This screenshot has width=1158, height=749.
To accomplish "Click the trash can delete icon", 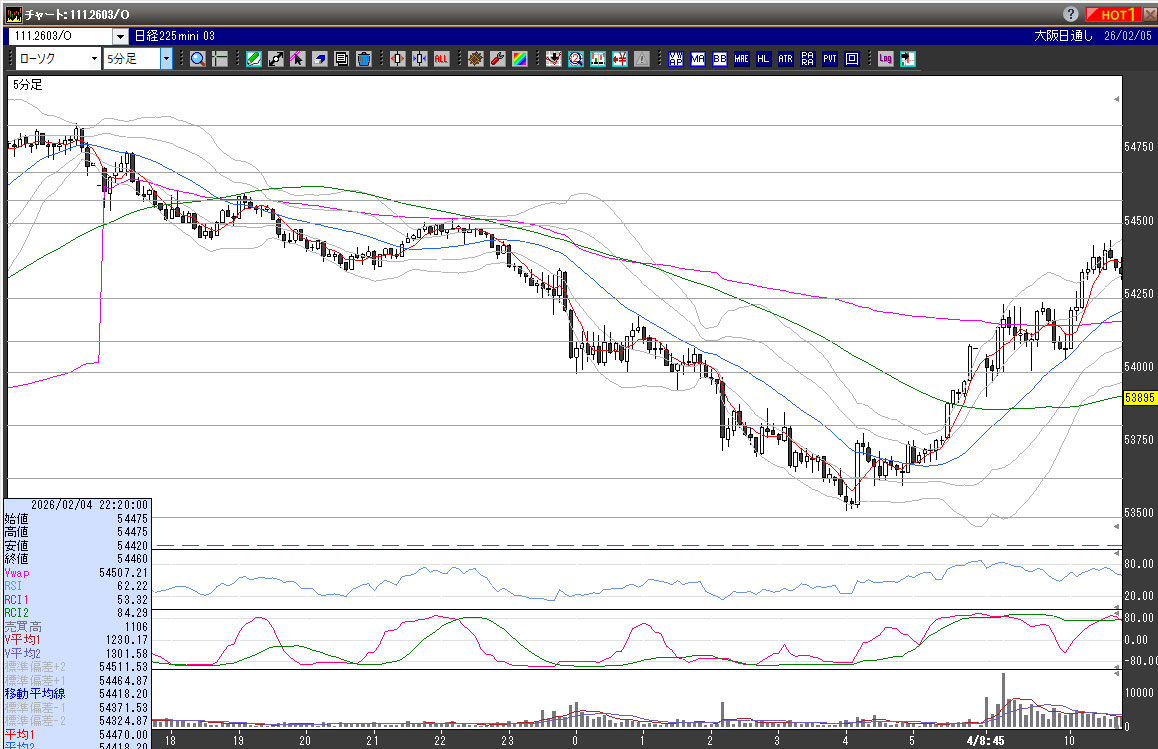I will [x=363, y=59].
